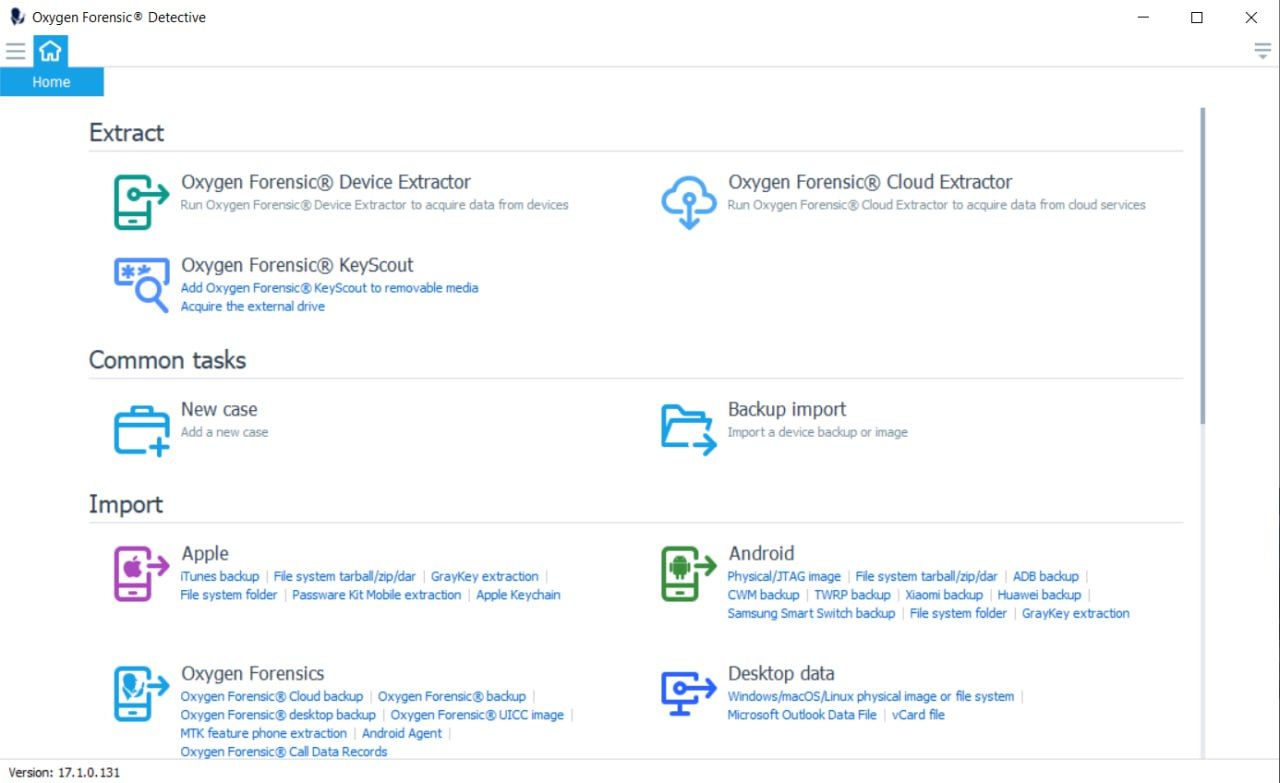Click the vertical scrollbar thumb
Viewport: 1280px width, 783px height.
pos(1202,265)
